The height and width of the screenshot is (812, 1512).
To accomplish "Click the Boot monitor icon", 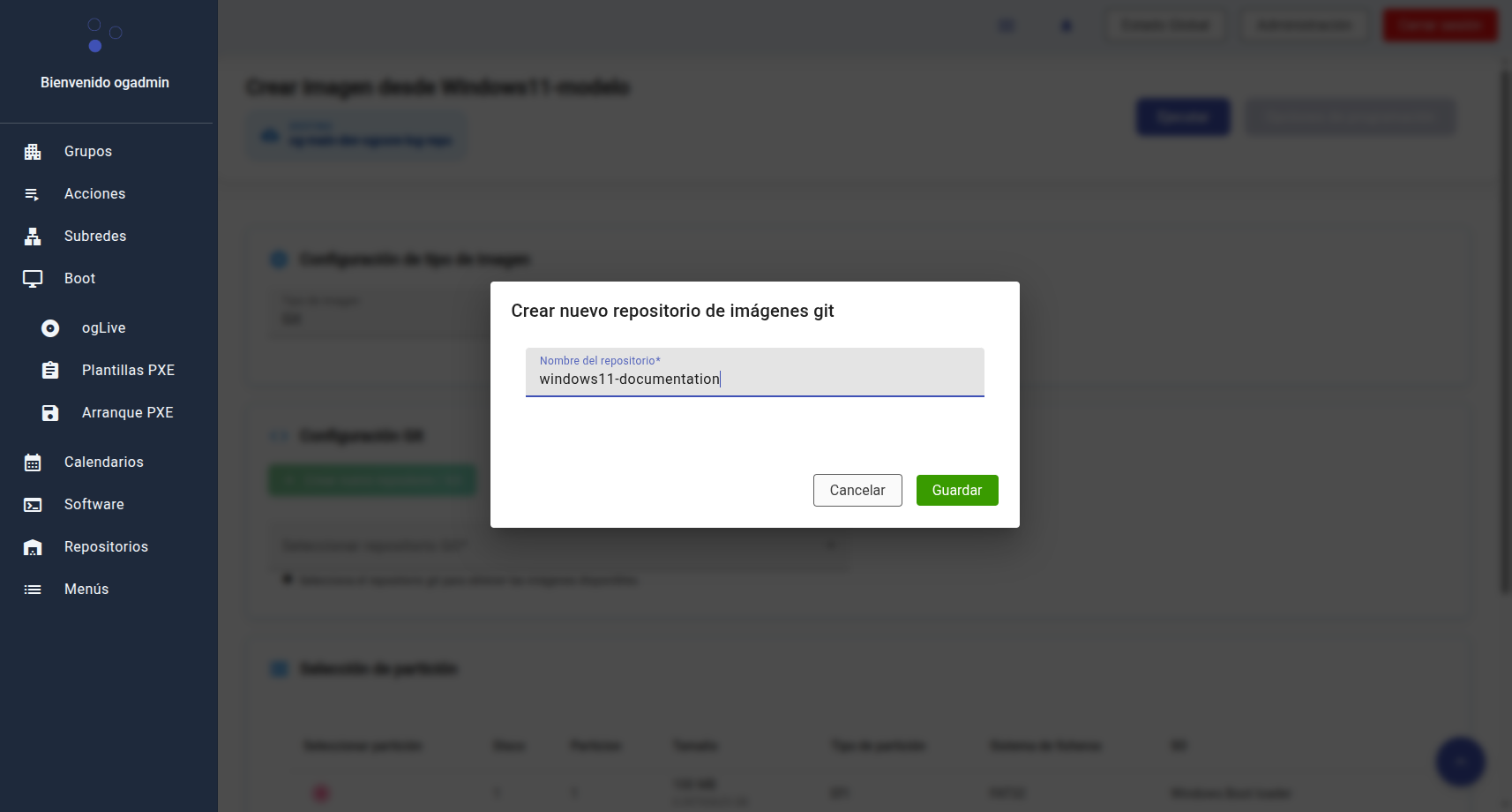I will pyautogui.click(x=33, y=279).
